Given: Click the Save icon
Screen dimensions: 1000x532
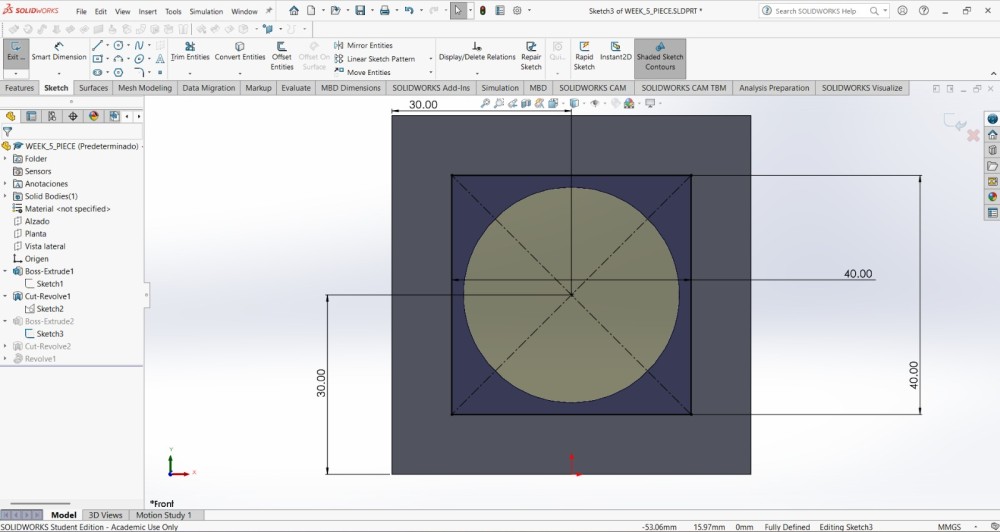Looking at the screenshot, I should click(360, 11).
